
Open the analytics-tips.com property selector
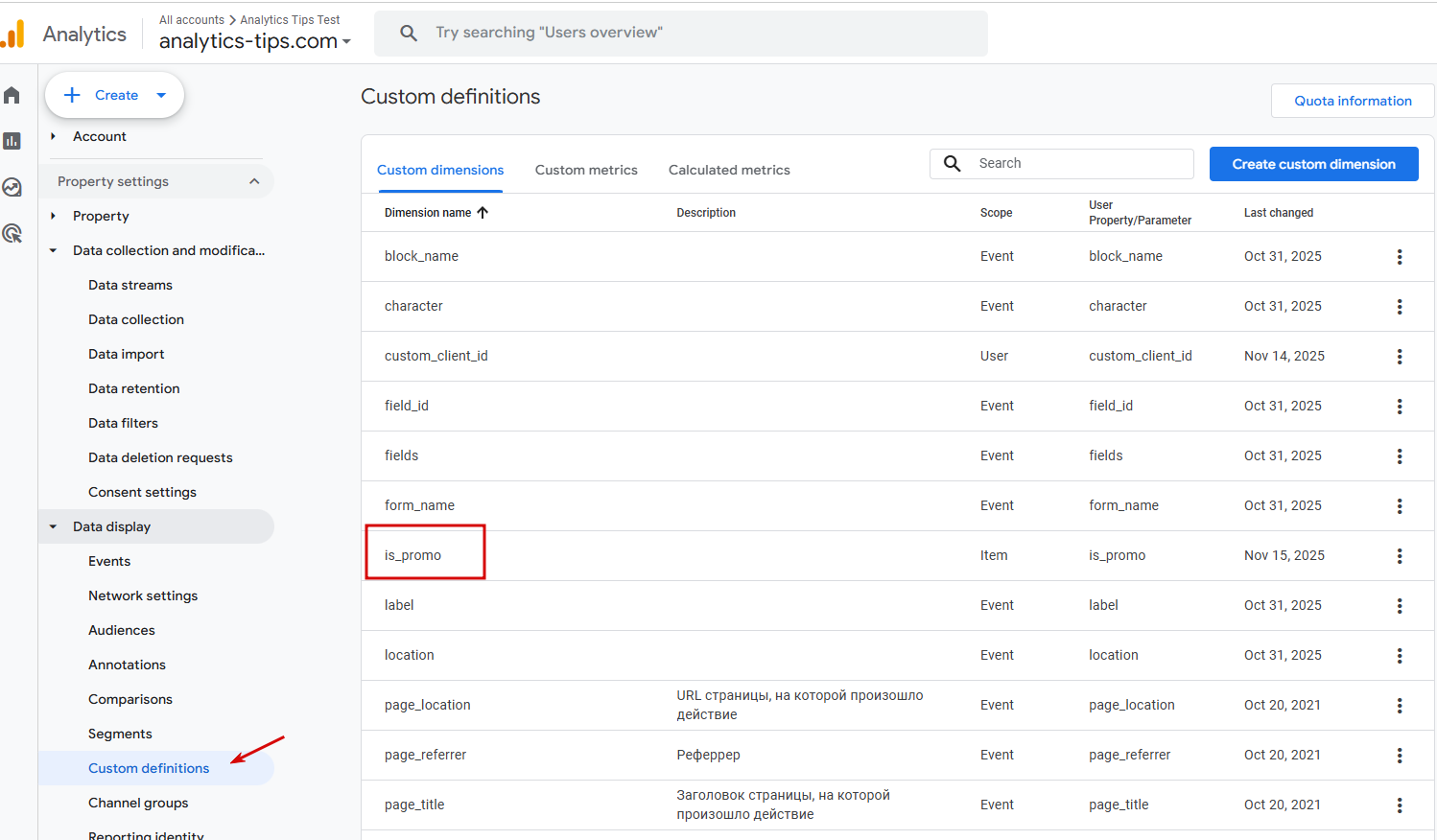254,41
